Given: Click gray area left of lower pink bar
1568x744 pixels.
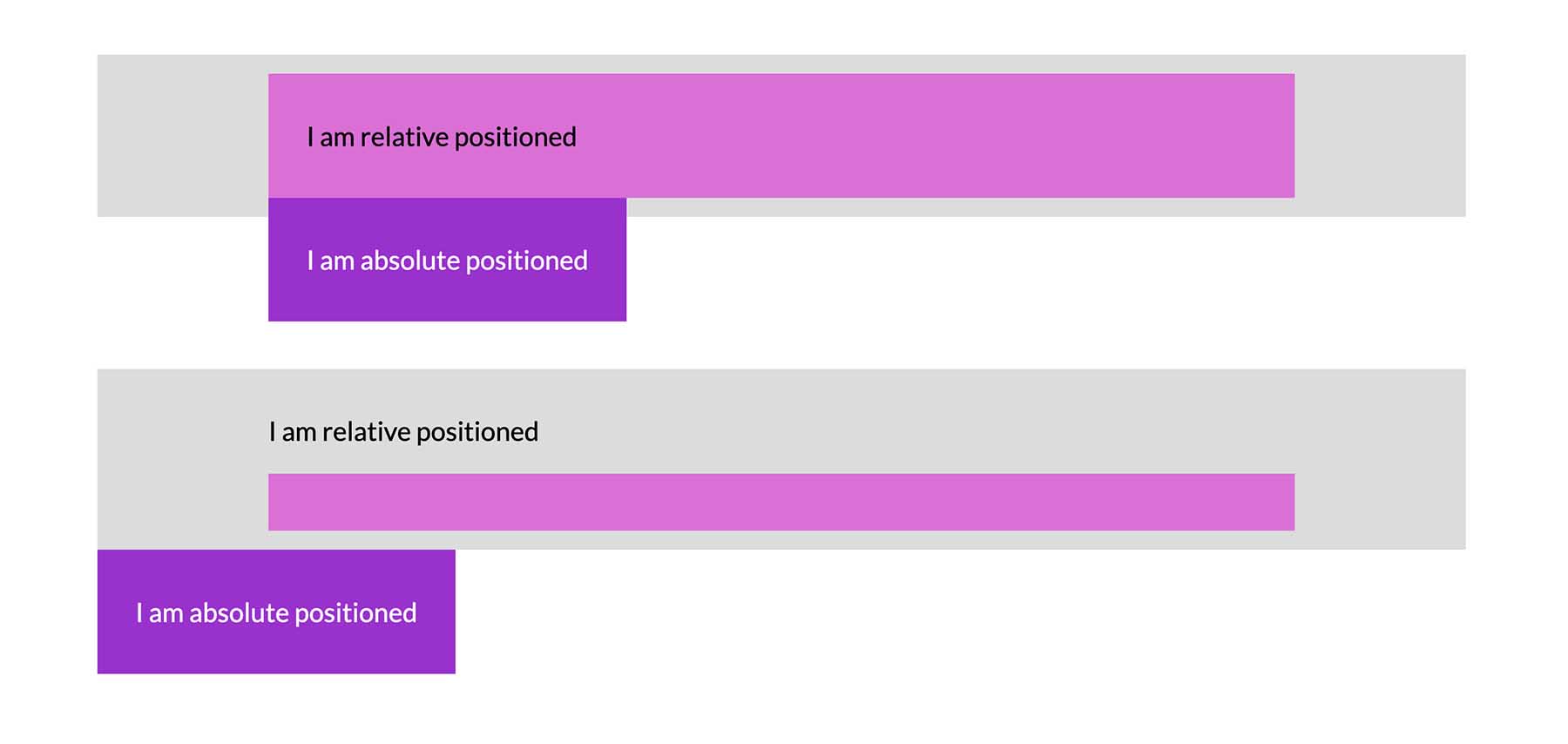Looking at the screenshot, I should 182,502.
